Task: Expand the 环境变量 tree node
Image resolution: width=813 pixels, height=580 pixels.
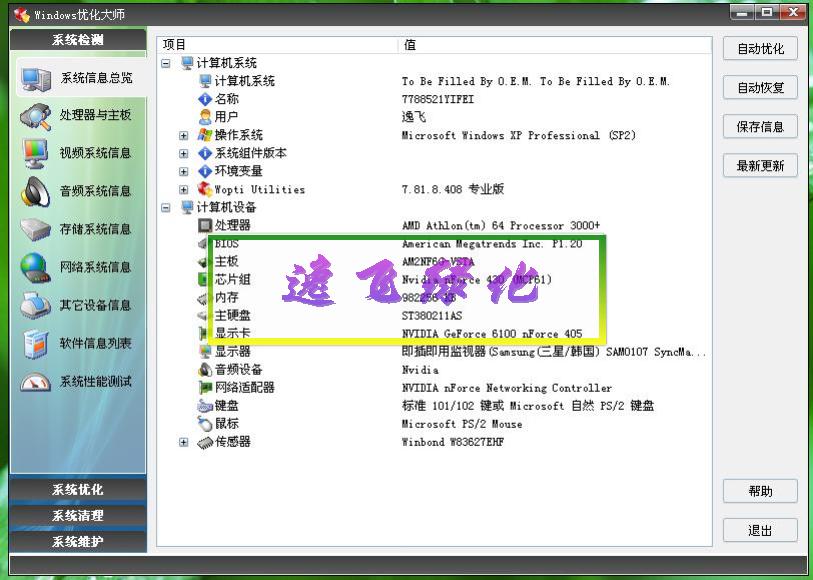Action: pos(184,172)
